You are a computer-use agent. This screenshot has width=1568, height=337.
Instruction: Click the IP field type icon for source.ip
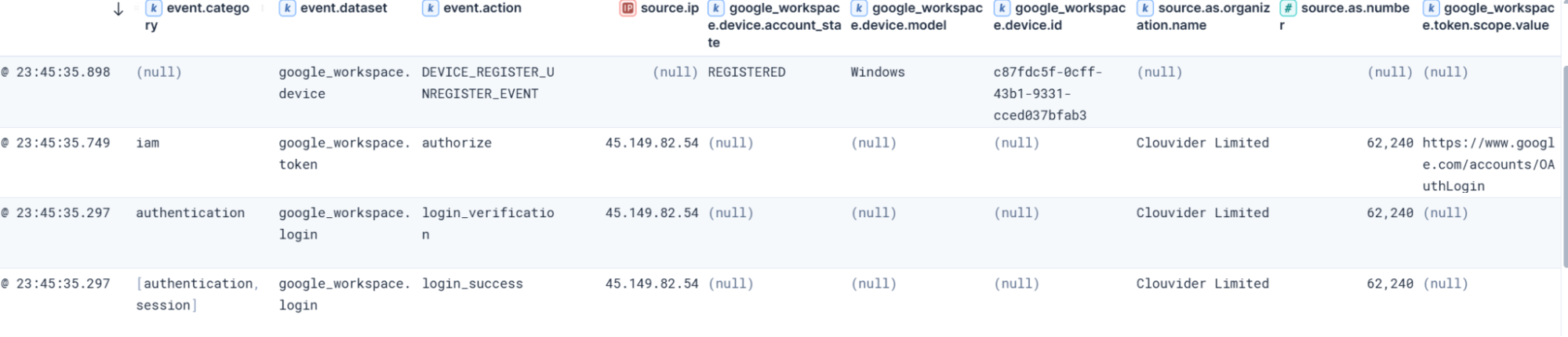click(x=628, y=9)
